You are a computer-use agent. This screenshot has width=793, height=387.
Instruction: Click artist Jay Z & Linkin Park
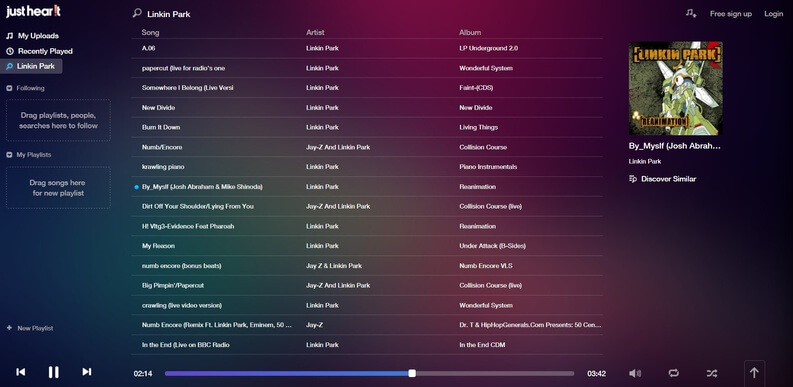(x=334, y=266)
